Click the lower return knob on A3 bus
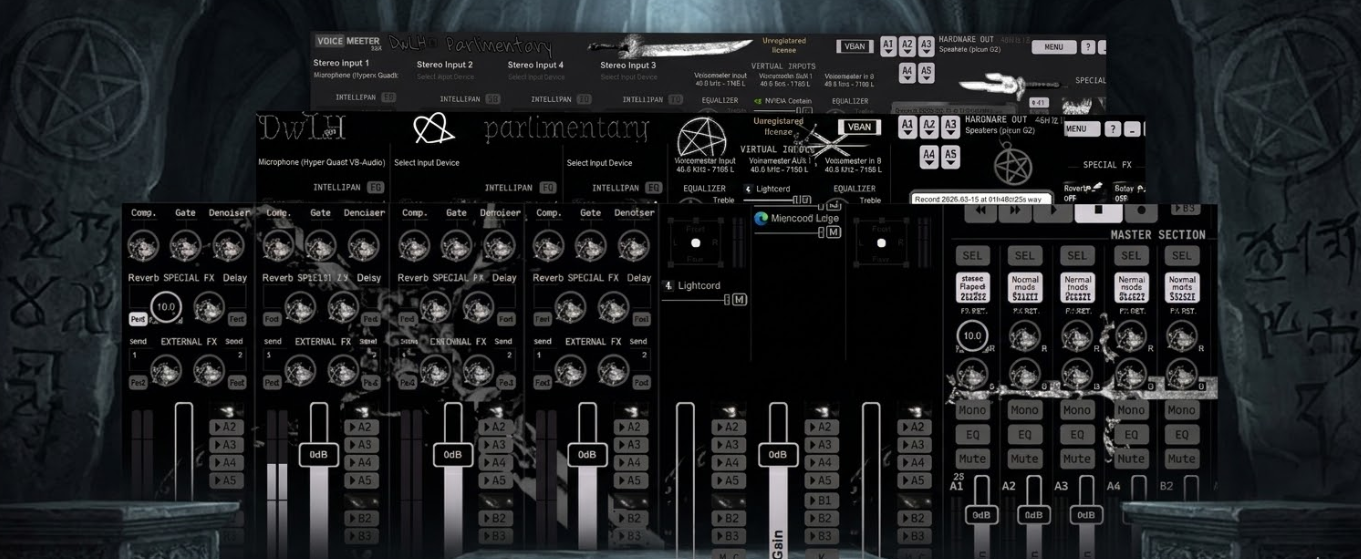Image resolution: width=1361 pixels, height=559 pixels. tap(1077, 372)
